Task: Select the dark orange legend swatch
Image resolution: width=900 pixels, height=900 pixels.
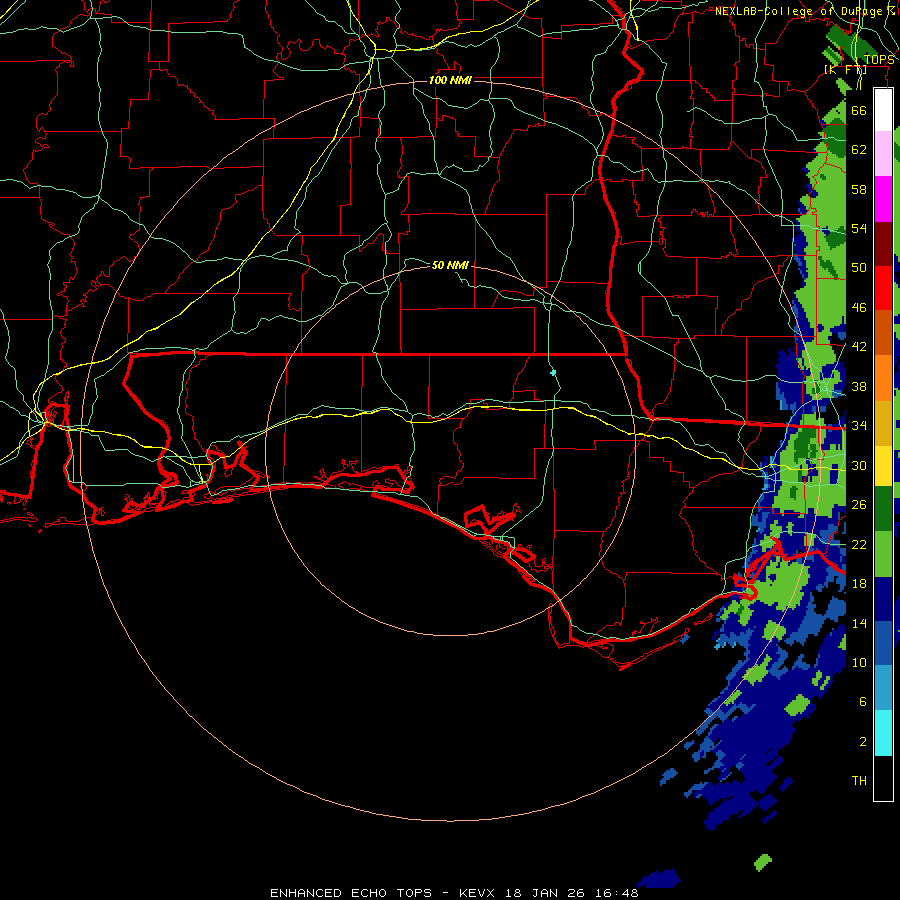Action: coord(883,333)
